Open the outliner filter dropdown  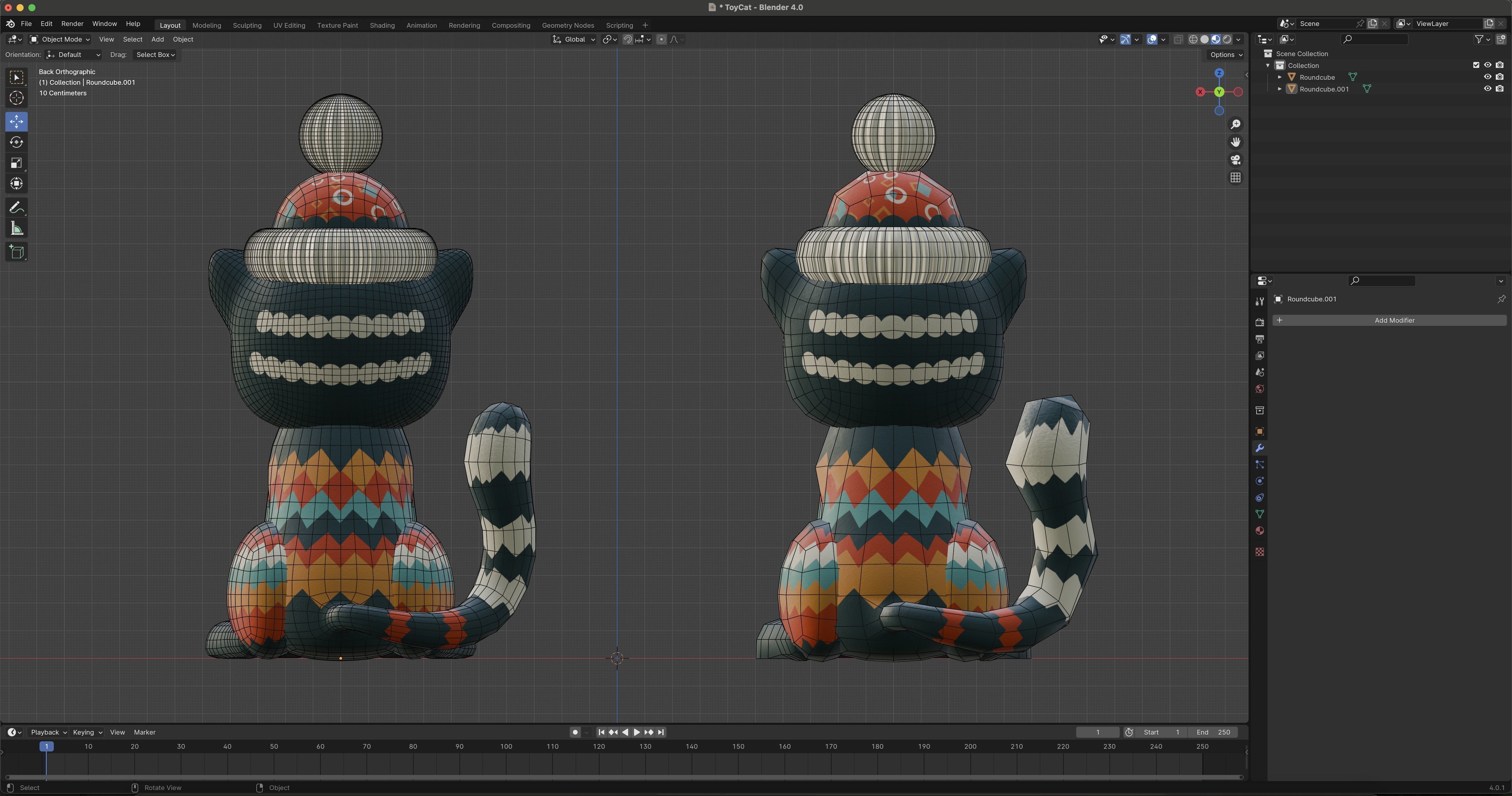[1483, 39]
